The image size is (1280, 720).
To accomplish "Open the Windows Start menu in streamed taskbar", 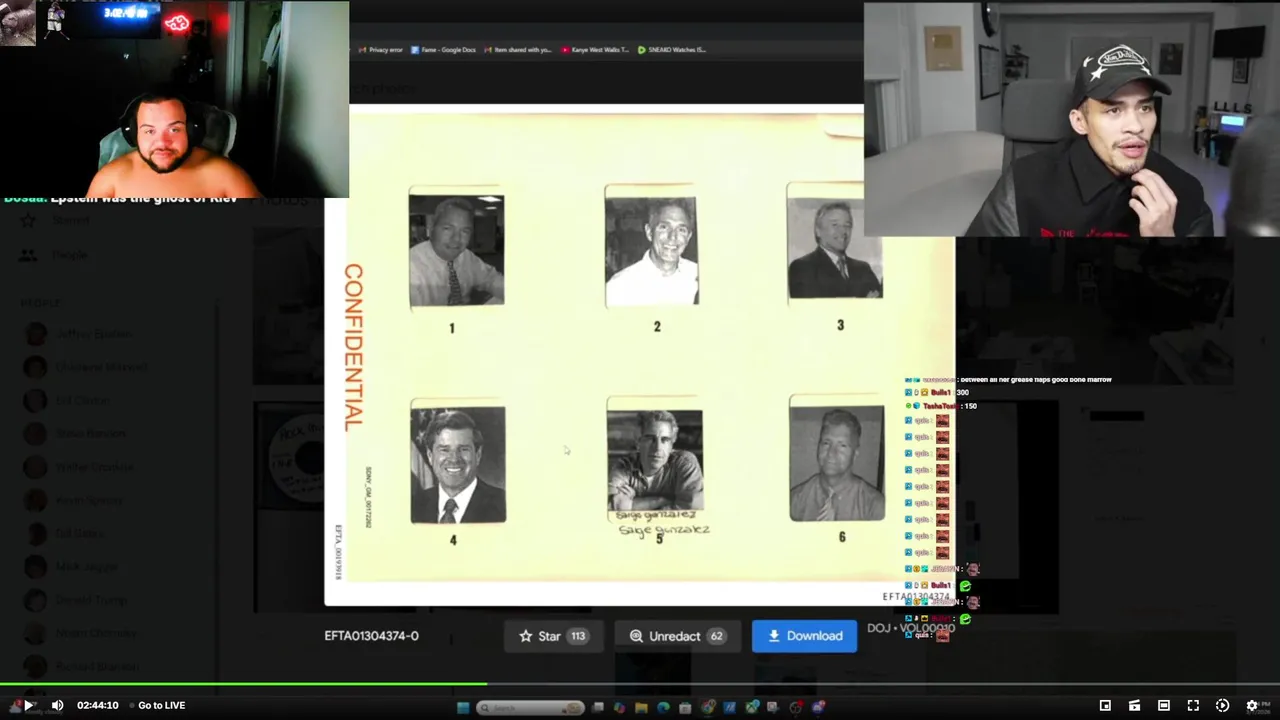I will click(x=463, y=708).
